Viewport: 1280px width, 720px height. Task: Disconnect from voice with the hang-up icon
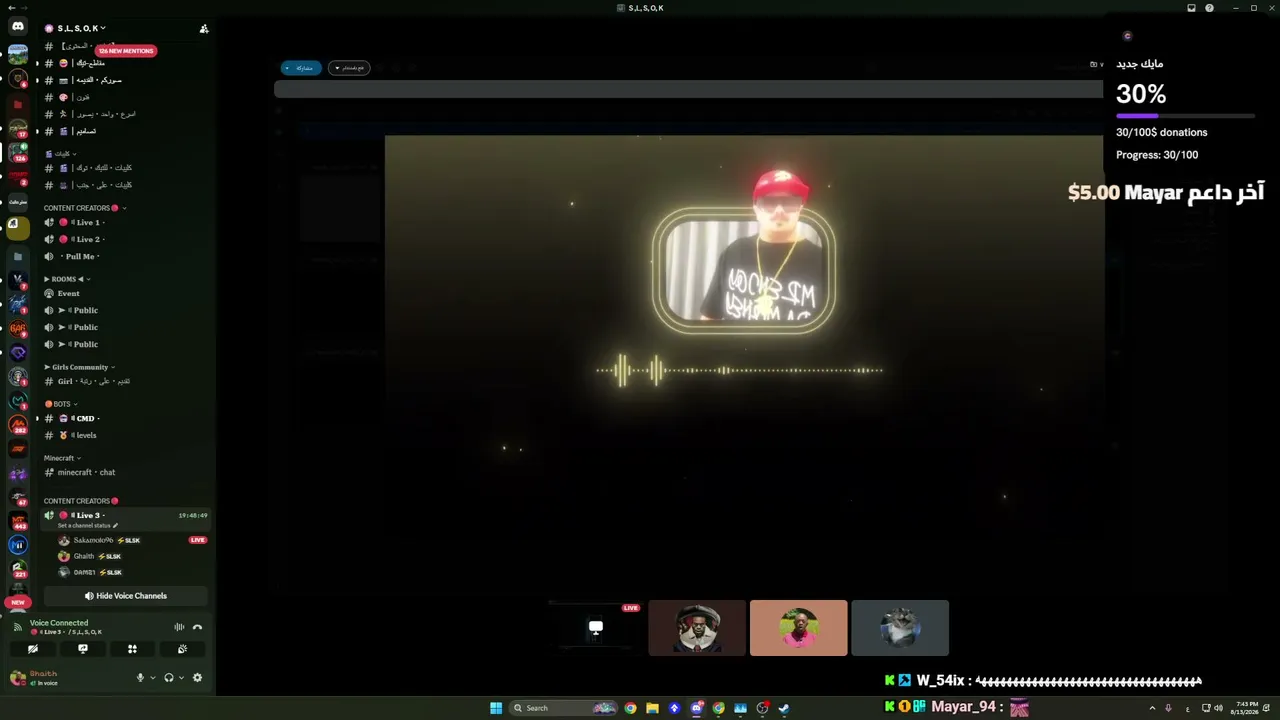pyautogui.click(x=197, y=627)
